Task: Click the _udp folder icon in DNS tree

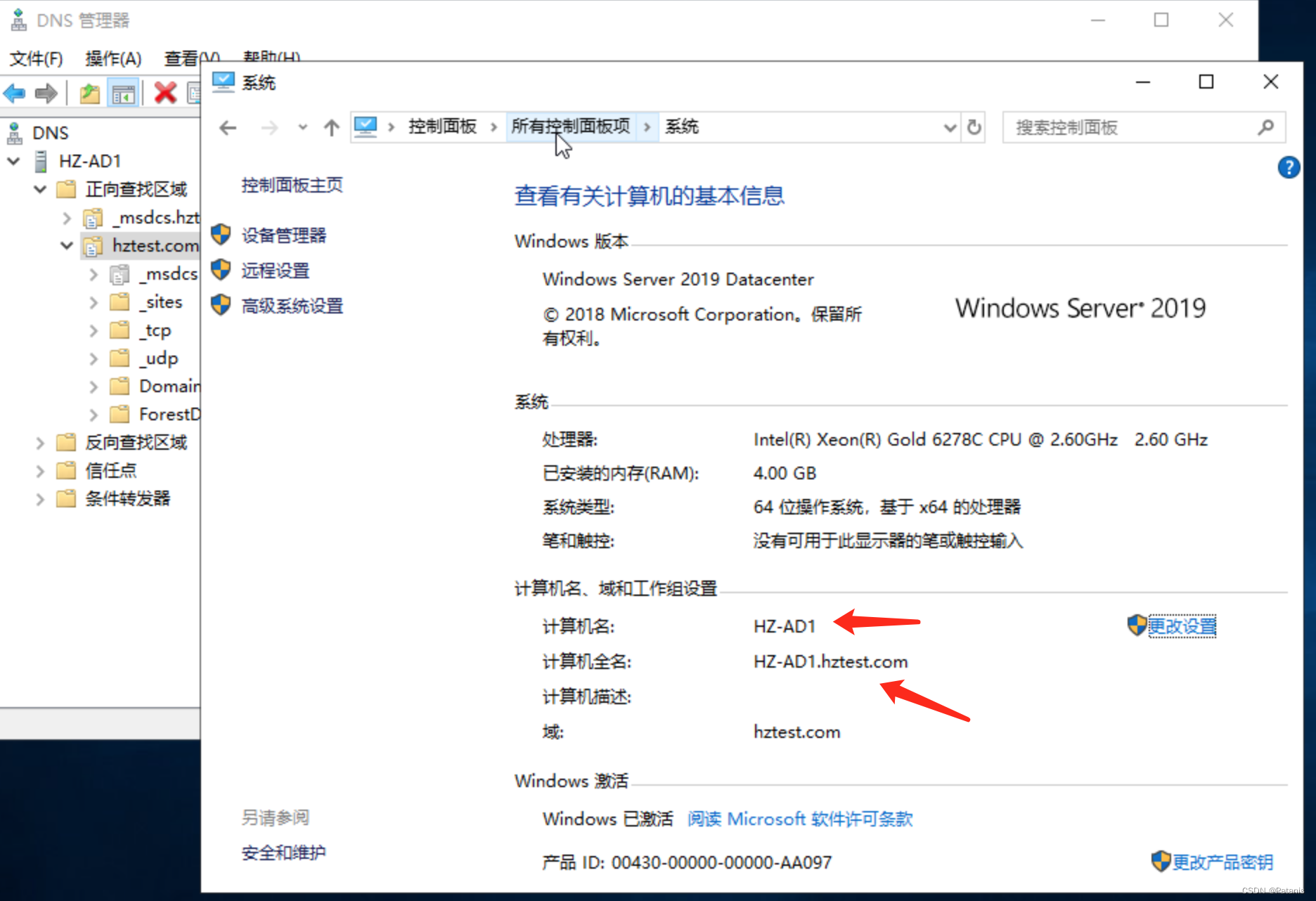Action: (120, 358)
